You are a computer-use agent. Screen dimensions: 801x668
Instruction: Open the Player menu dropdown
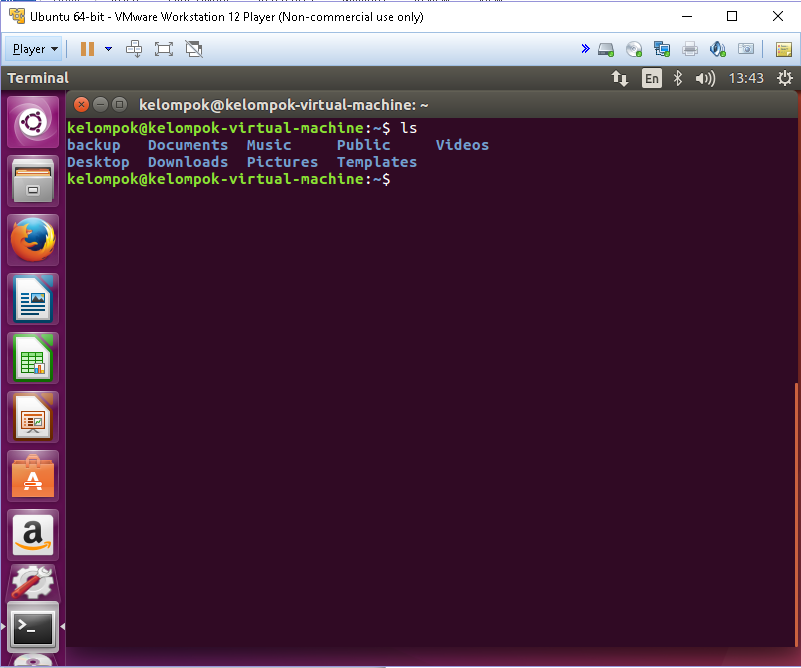[x=34, y=49]
